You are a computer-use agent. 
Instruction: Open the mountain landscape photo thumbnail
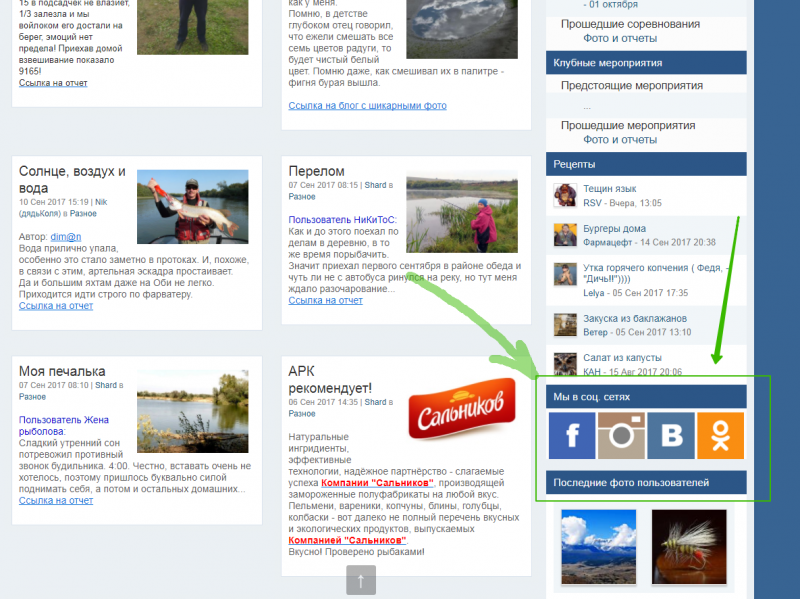[x=597, y=546]
